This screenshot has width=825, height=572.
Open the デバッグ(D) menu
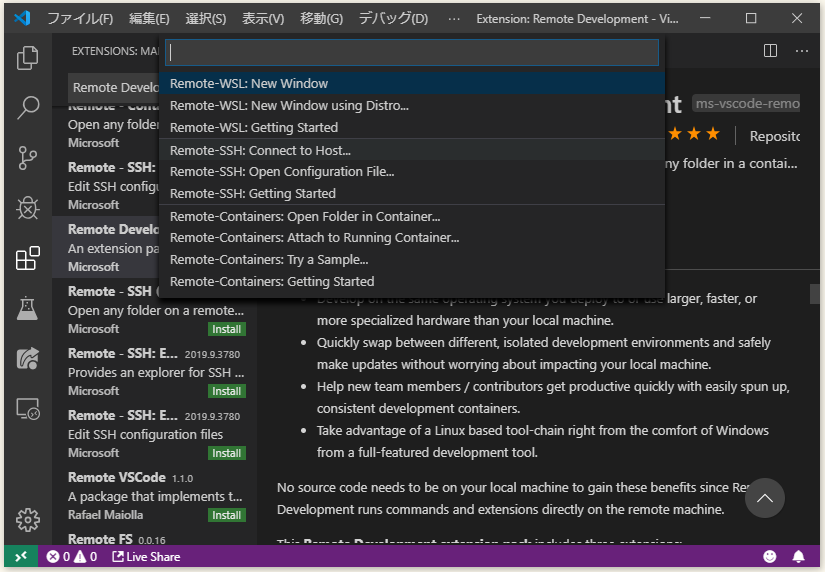tap(394, 18)
